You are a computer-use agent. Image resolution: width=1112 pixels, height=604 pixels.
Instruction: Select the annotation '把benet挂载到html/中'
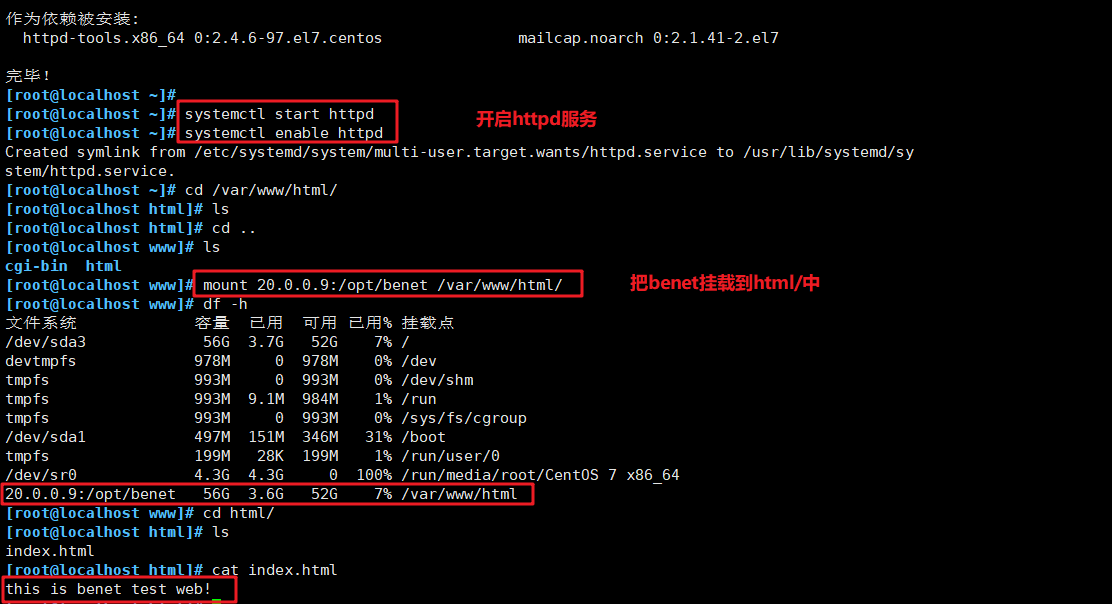coord(725,283)
